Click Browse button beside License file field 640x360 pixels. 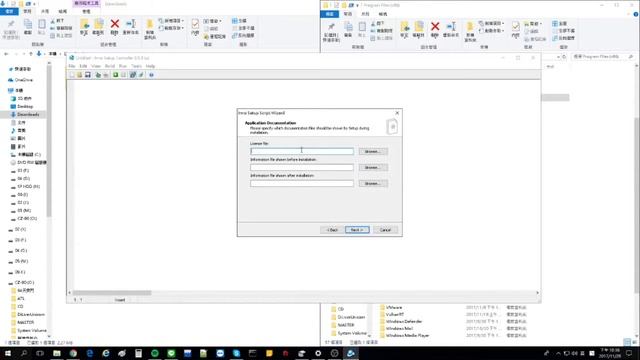pos(373,151)
